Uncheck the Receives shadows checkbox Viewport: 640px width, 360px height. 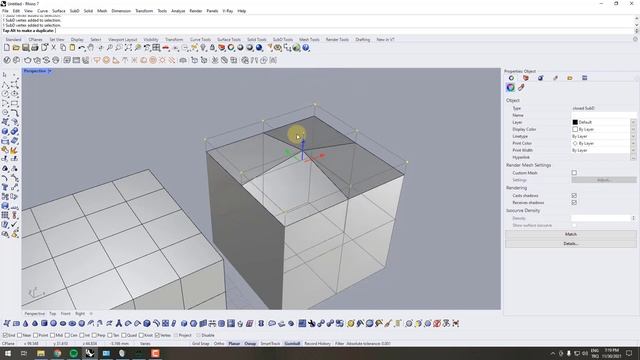pos(574,202)
